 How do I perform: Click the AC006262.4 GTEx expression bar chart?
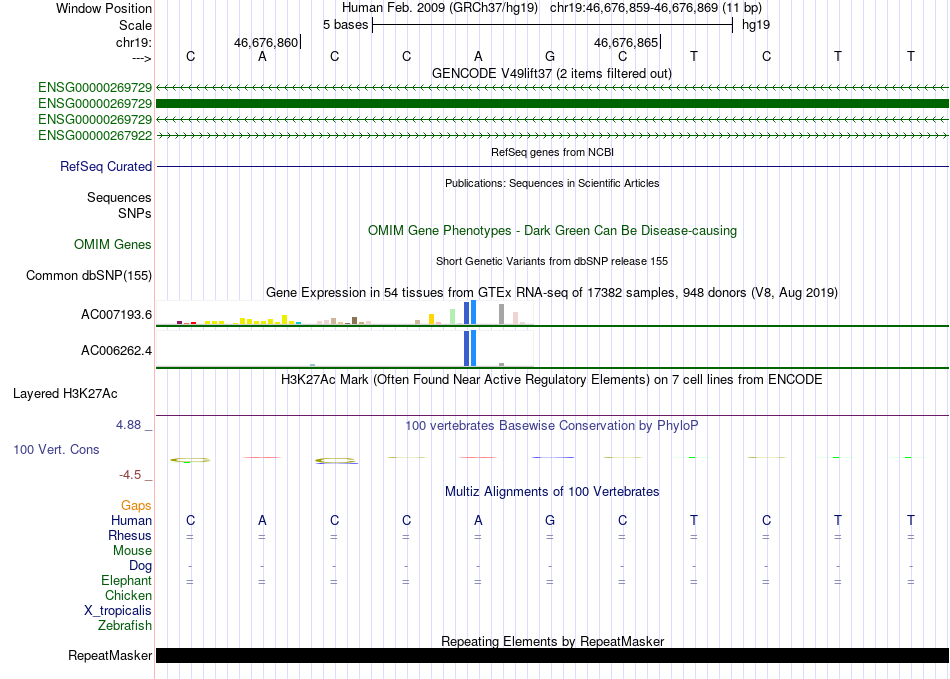point(345,349)
